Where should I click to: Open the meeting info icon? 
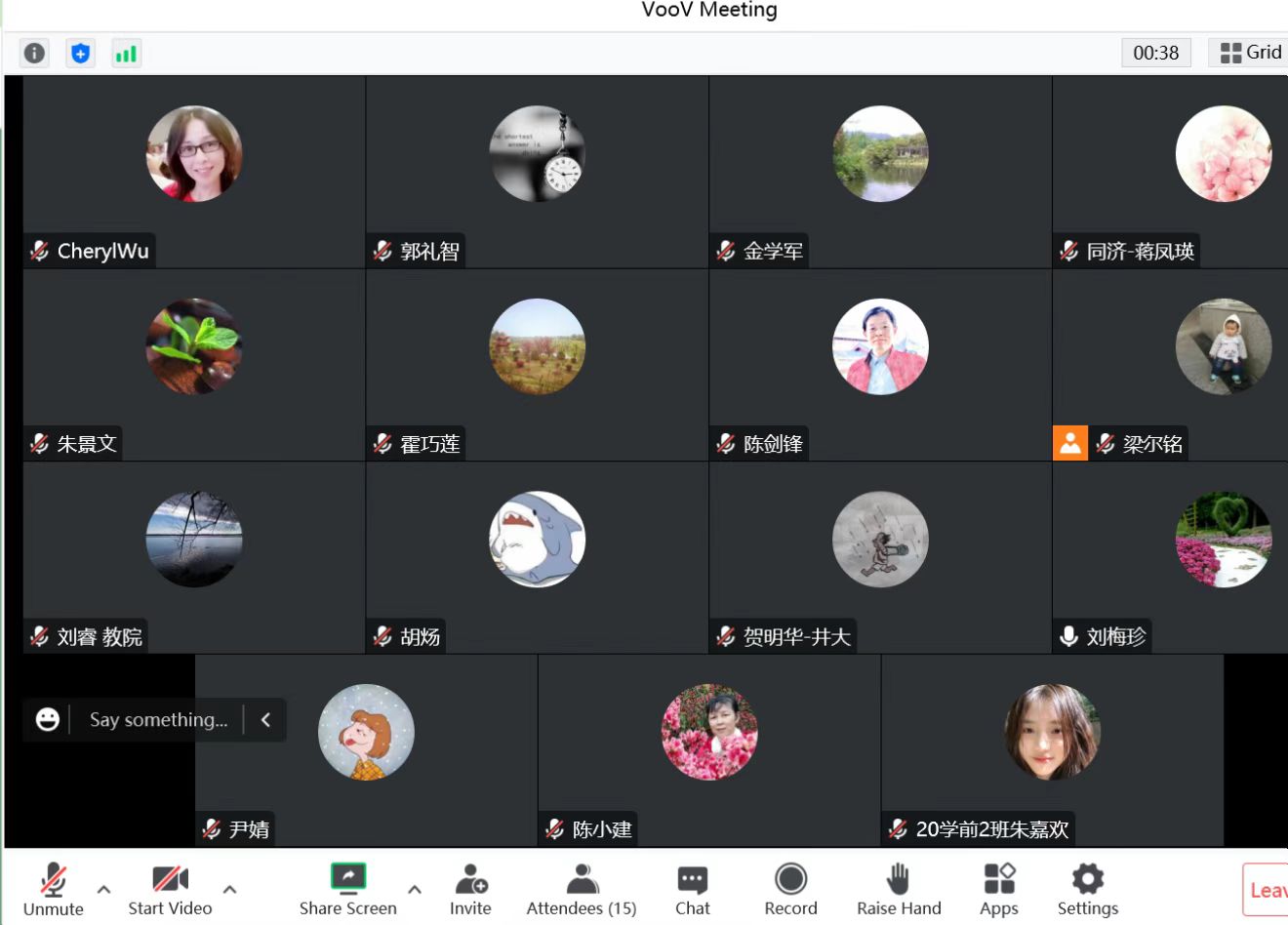[34, 53]
